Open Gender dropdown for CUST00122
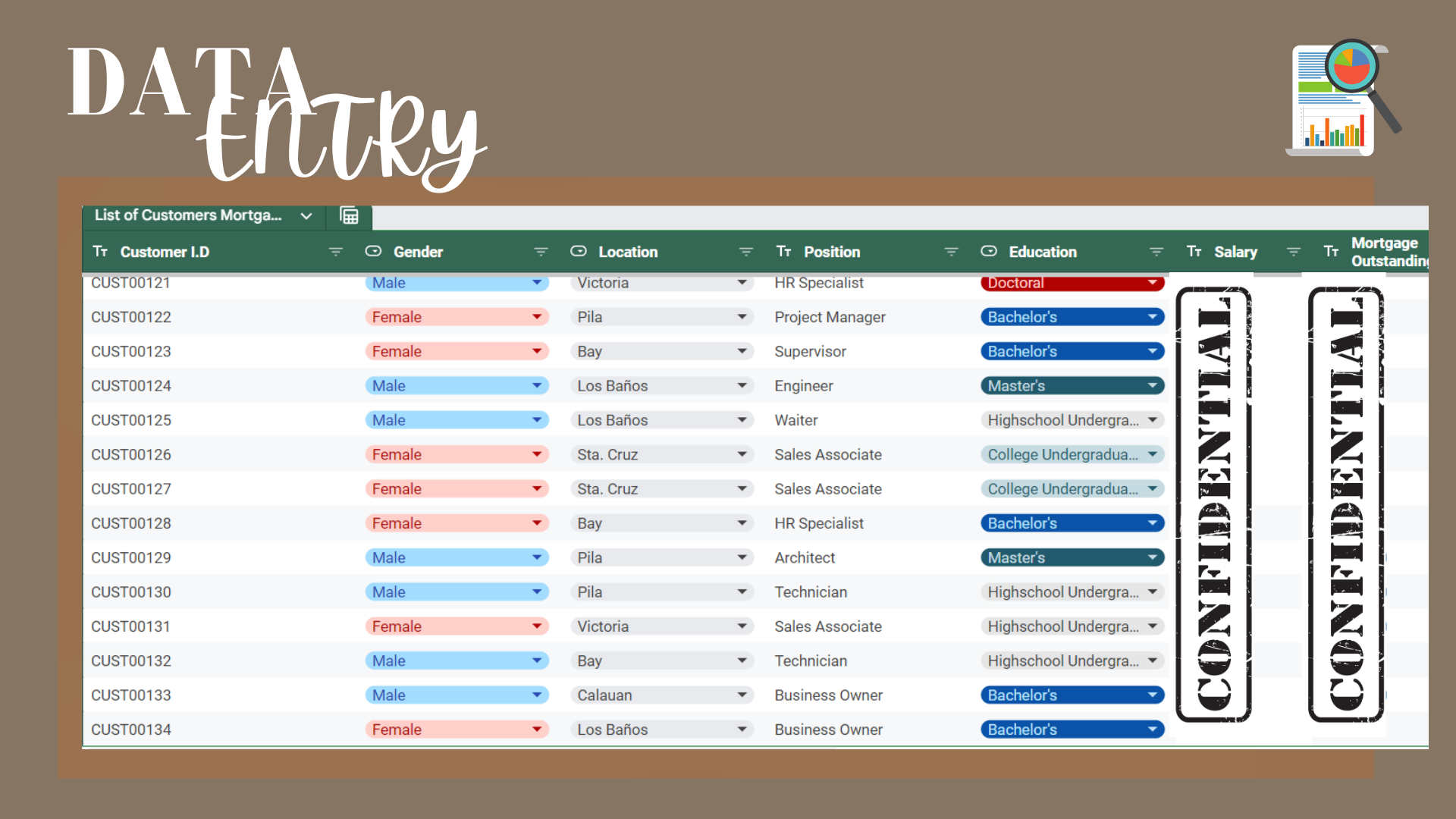The height and width of the screenshot is (819, 1456). [537, 317]
